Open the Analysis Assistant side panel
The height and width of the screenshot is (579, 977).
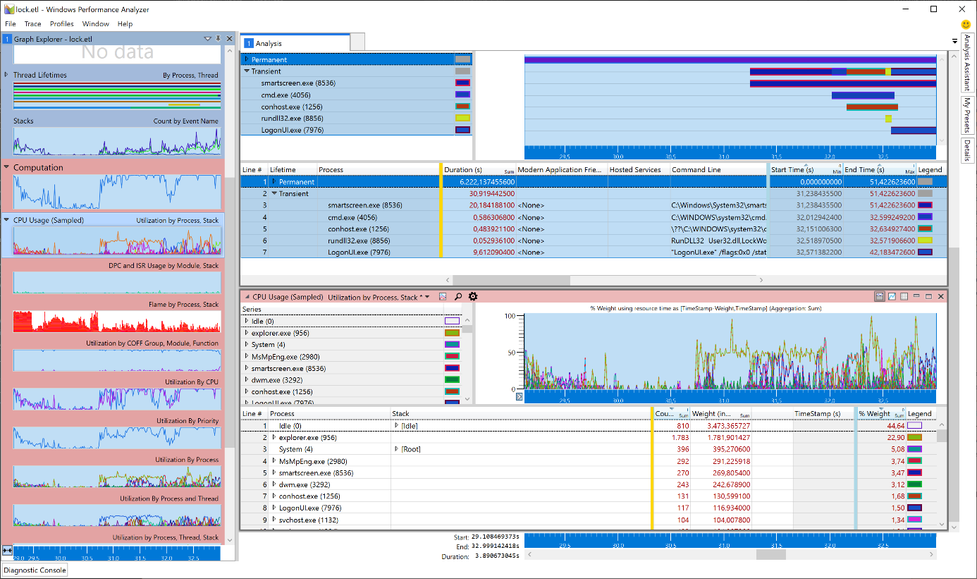[968, 62]
